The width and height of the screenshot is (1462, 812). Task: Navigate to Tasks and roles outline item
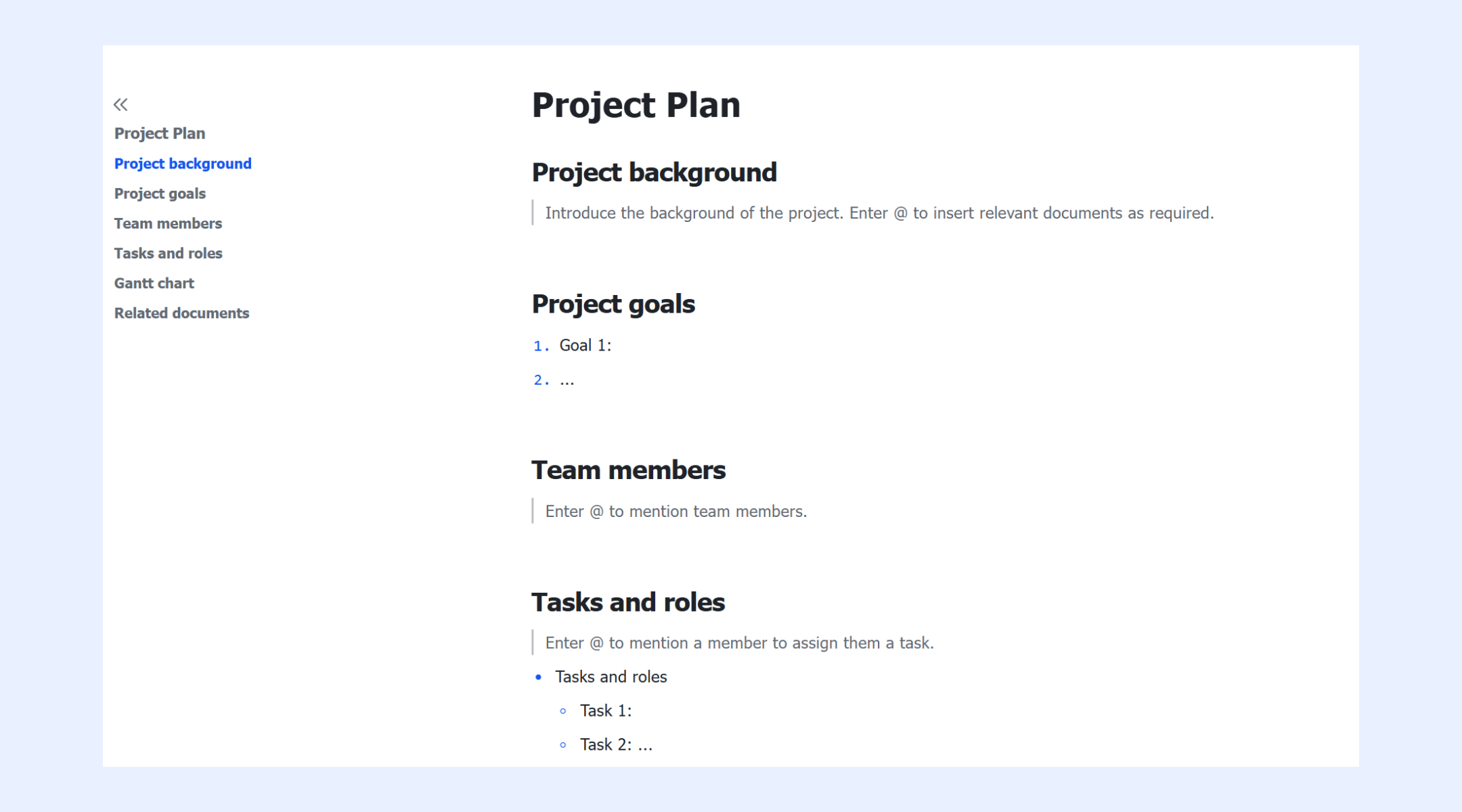pyautogui.click(x=168, y=253)
